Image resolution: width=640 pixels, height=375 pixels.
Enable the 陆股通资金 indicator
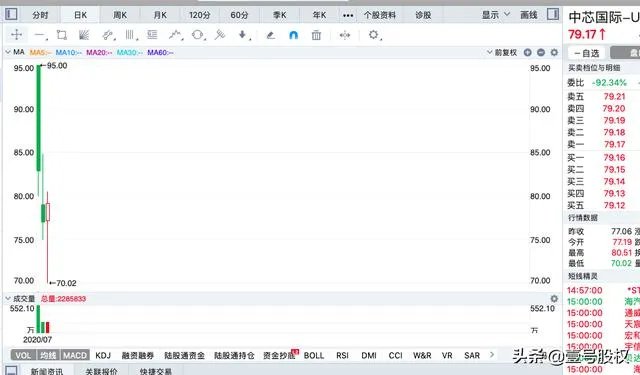click(x=184, y=355)
